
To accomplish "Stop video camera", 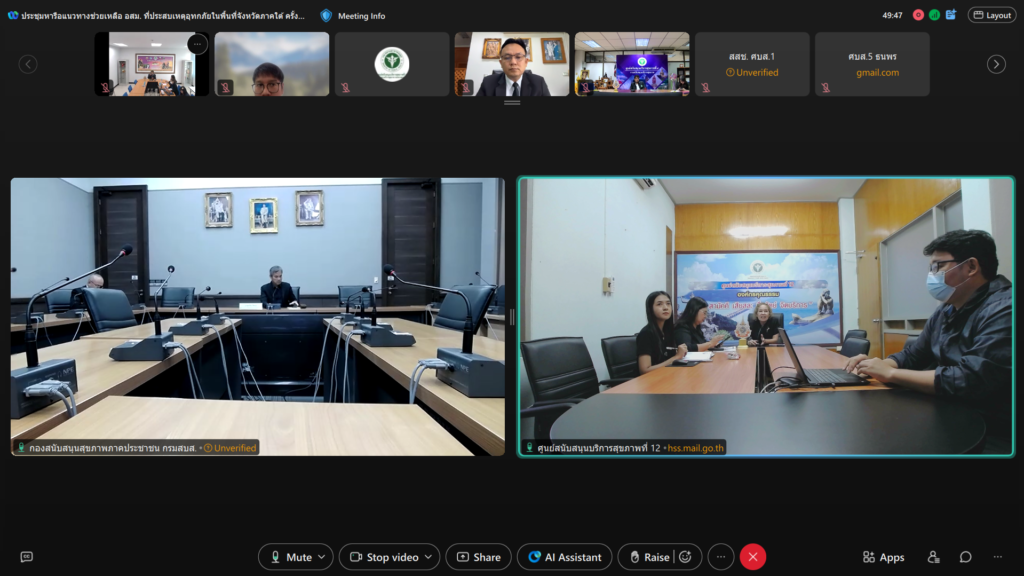I will pyautogui.click(x=381, y=557).
